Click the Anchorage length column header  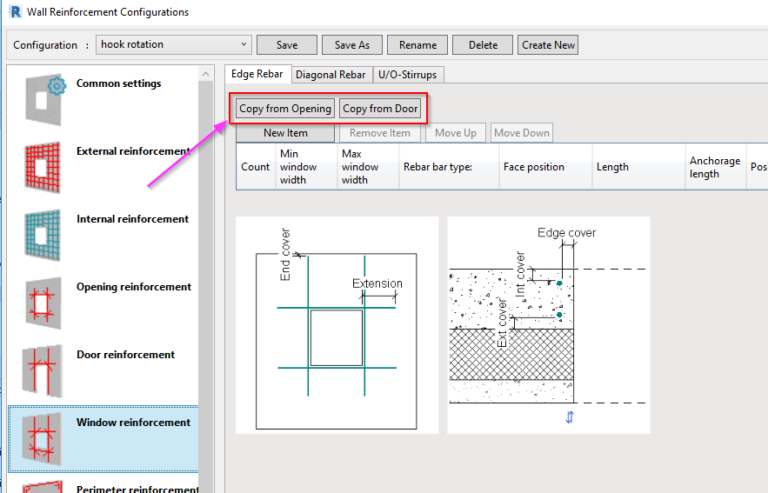point(716,167)
